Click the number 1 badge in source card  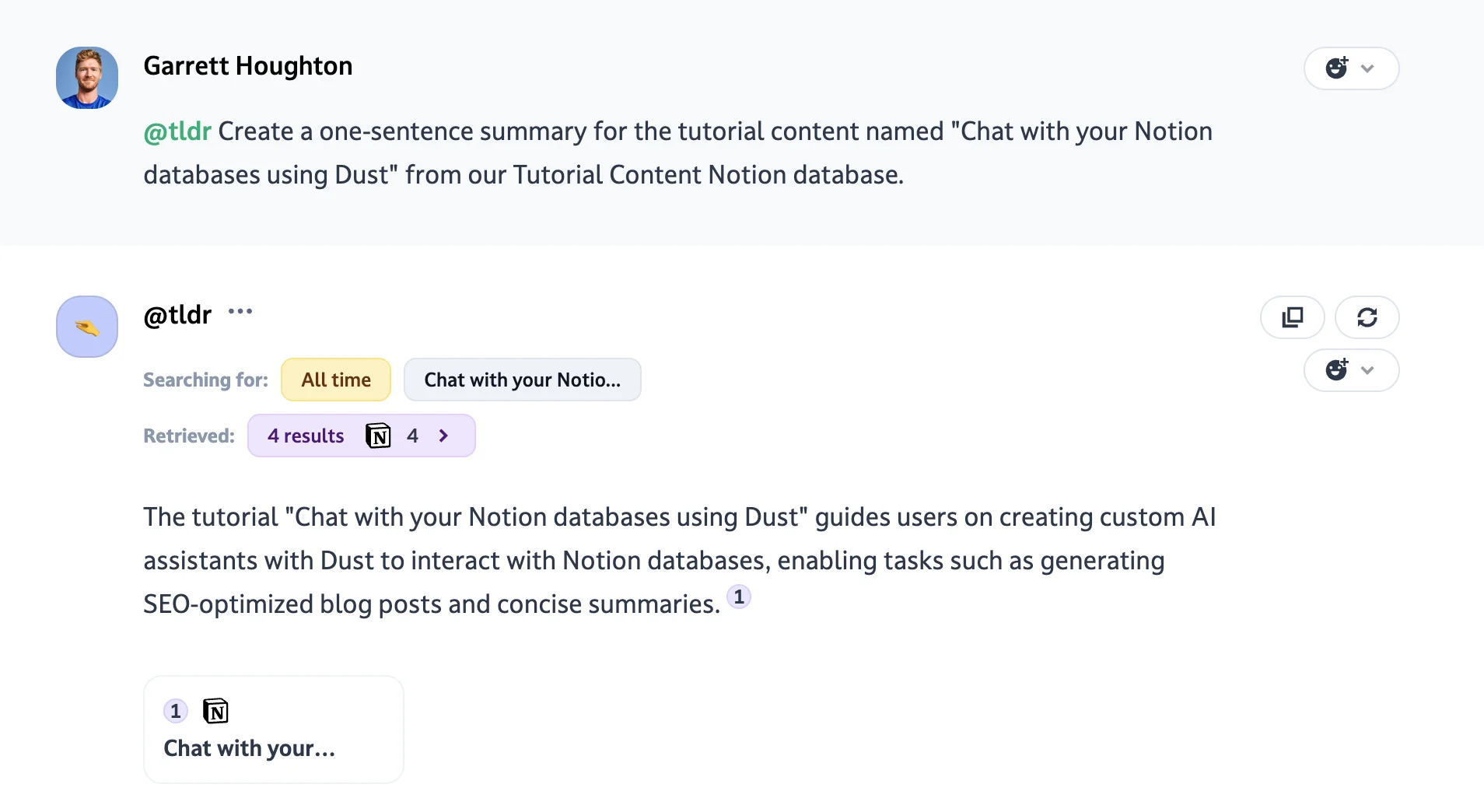176,711
